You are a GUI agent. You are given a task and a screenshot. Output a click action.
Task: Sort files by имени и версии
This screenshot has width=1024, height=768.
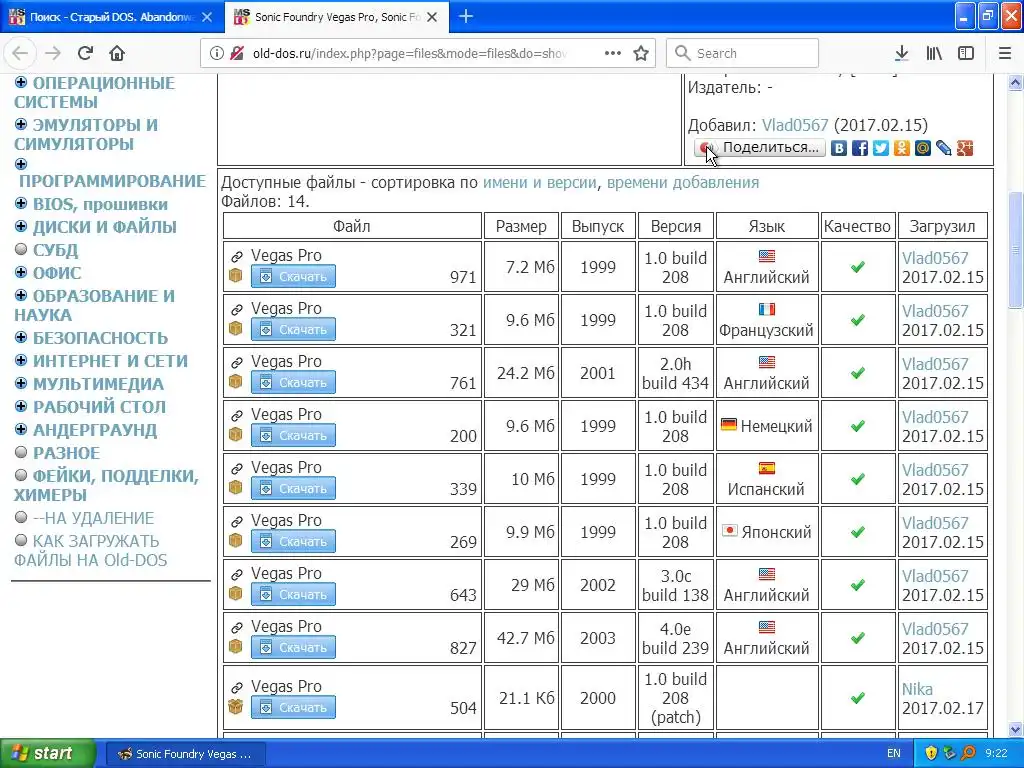click(539, 183)
